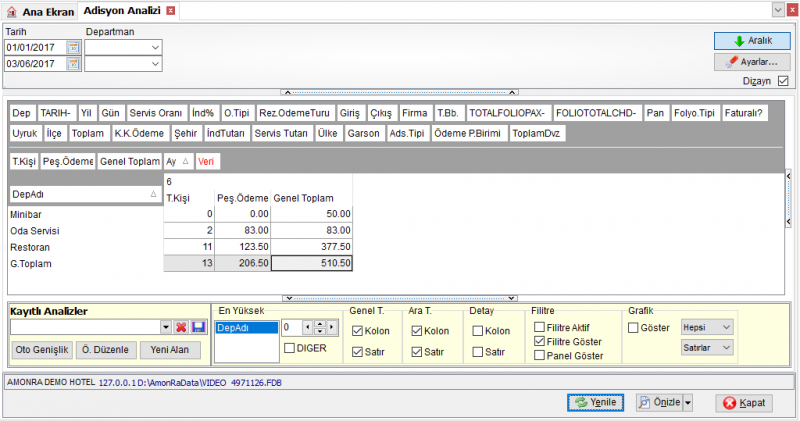Delete saved analysis with red X icon
This screenshot has width=800, height=421.
(181, 327)
